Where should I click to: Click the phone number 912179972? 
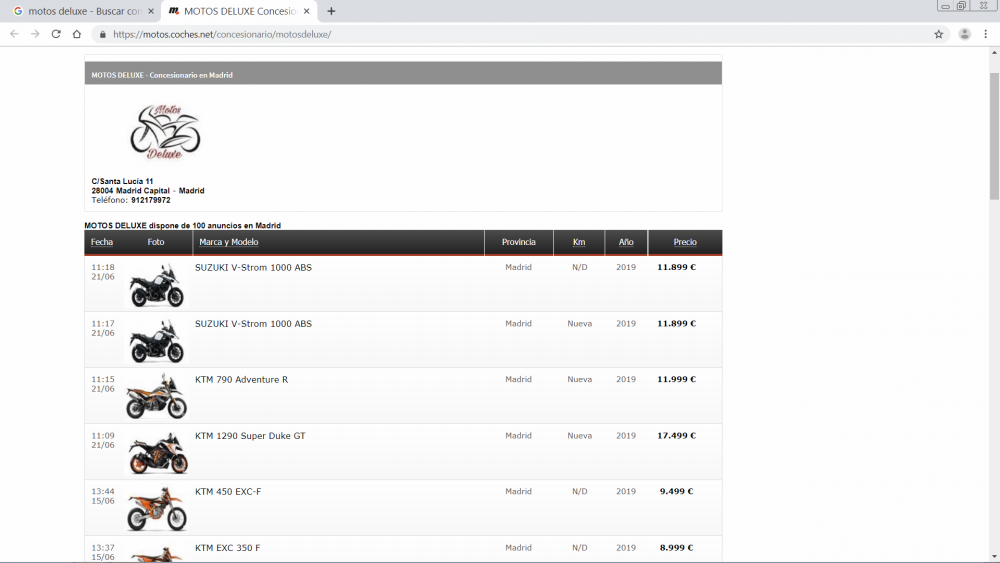pos(151,200)
